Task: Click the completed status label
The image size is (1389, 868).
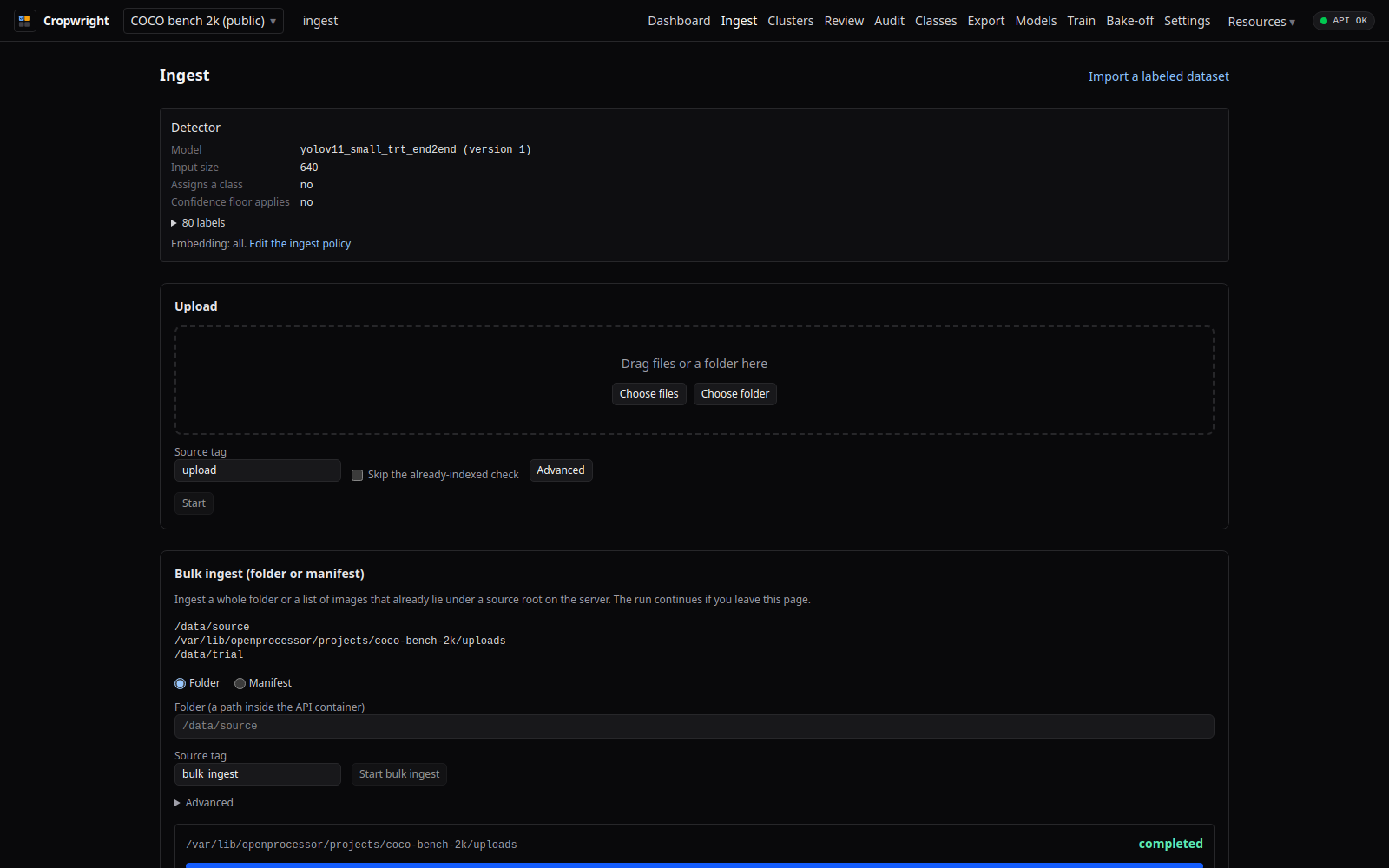Action: coord(1170,844)
